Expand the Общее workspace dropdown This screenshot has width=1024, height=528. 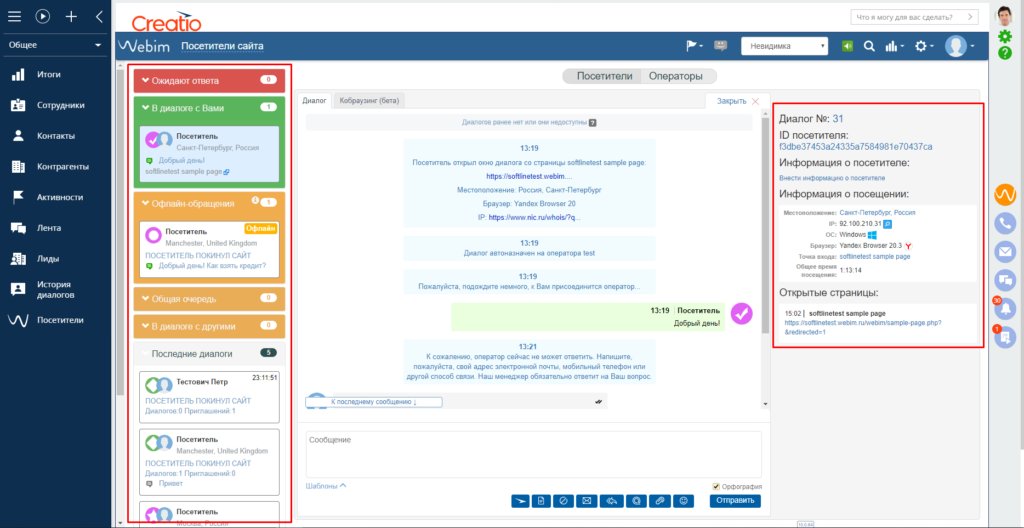[55, 45]
